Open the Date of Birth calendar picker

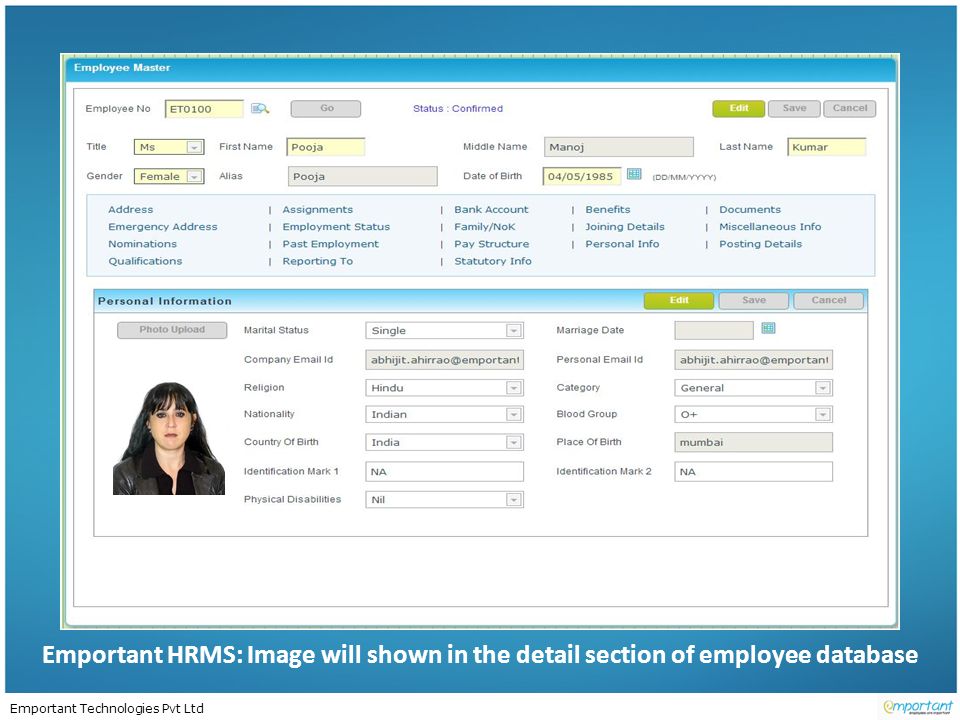(x=634, y=174)
